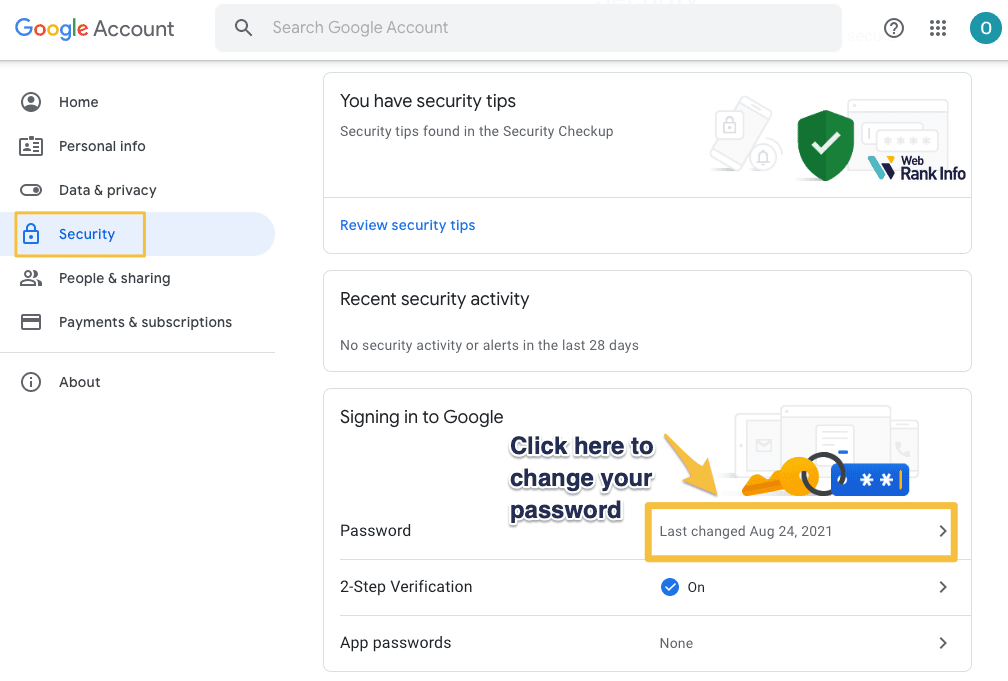Image resolution: width=1008 pixels, height=681 pixels.
Task: Click the search magnifier icon
Action: [x=244, y=28]
